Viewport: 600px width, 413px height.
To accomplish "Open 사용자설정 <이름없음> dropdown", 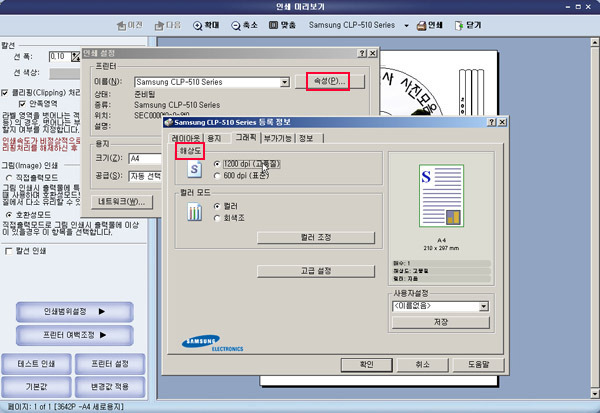I will 484,306.
